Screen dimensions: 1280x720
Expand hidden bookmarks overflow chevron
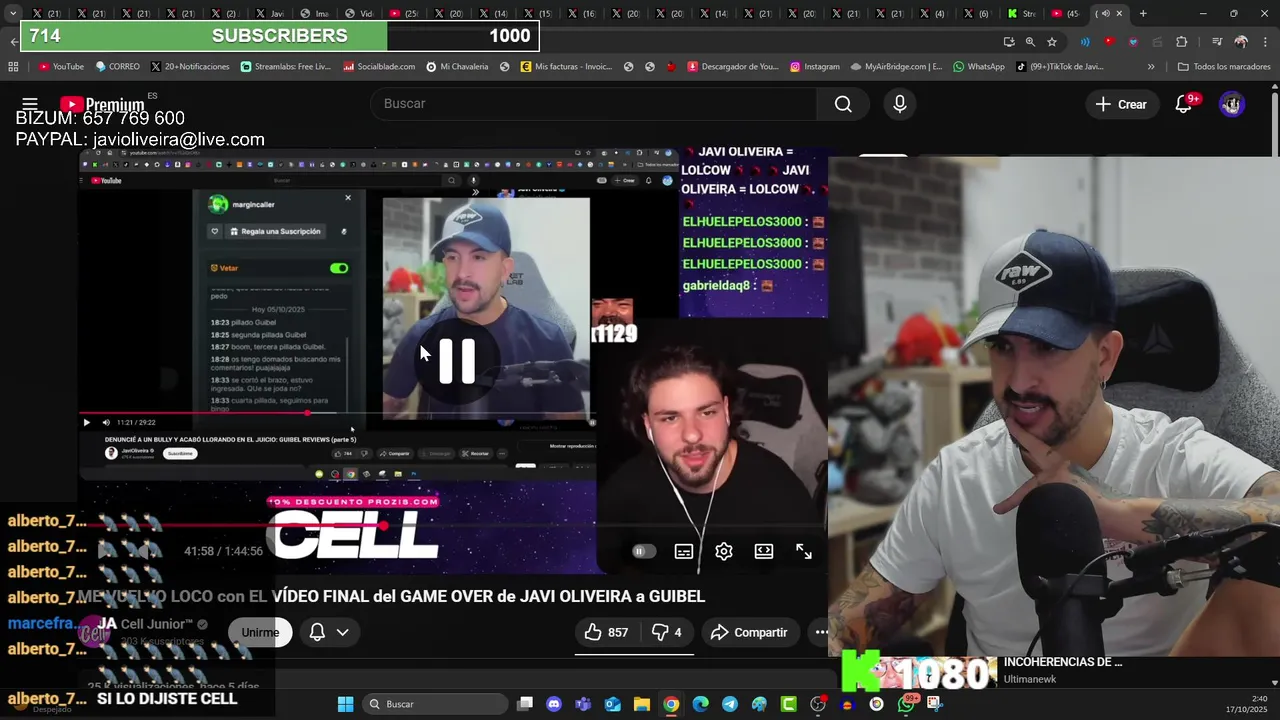click(x=1151, y=66)
